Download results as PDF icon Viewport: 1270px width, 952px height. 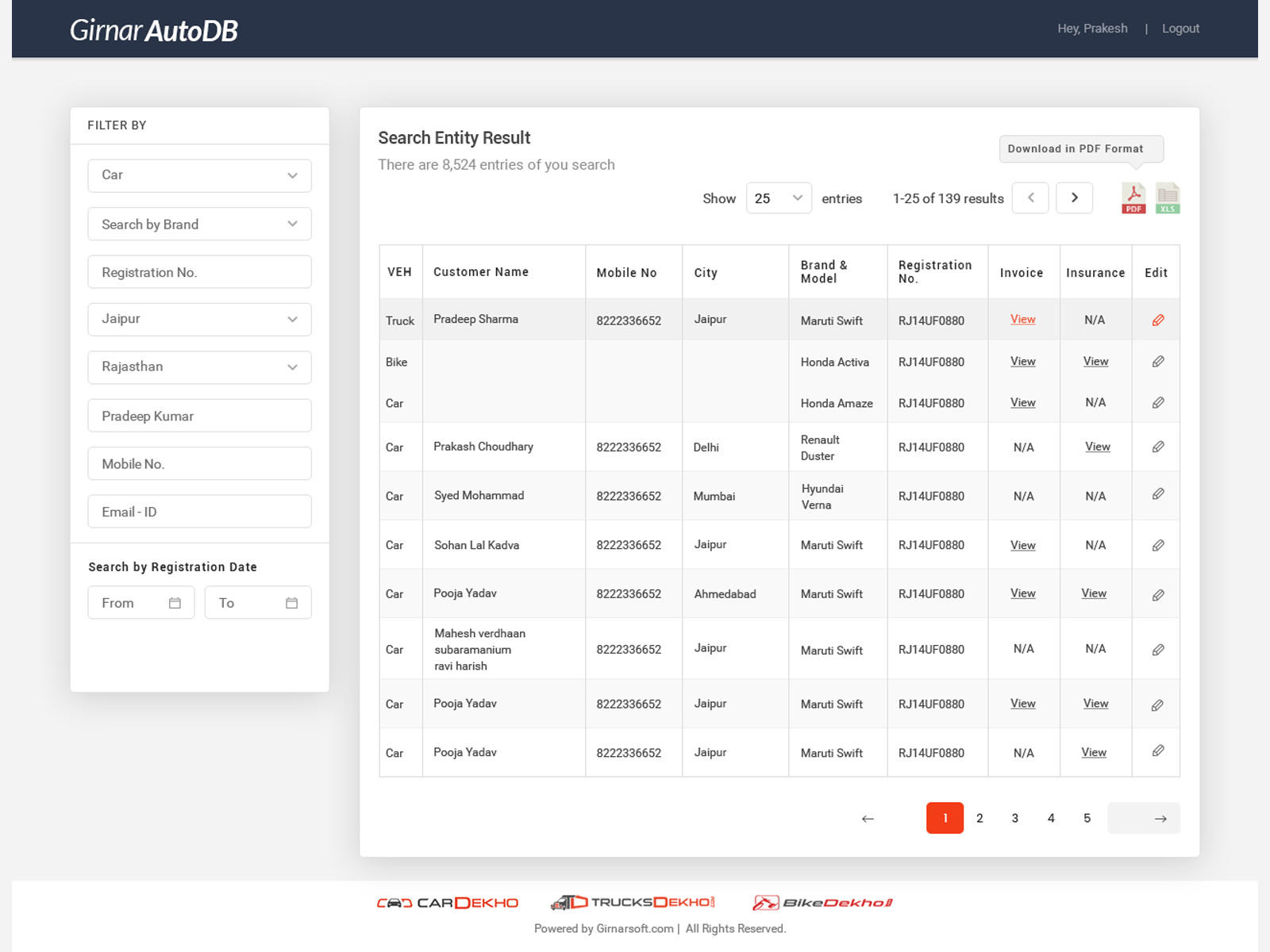(x=1133, y=198)
